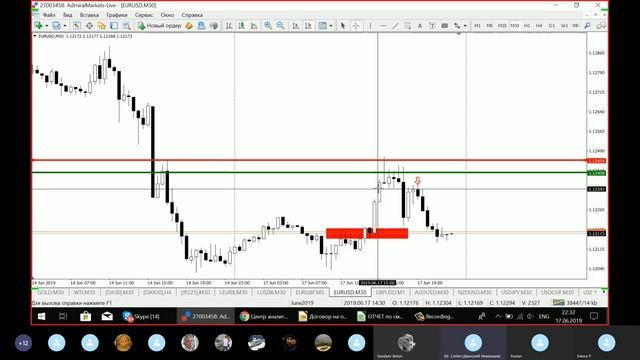Open the chat bubbles icon in the toolbar

coord(601,26)
